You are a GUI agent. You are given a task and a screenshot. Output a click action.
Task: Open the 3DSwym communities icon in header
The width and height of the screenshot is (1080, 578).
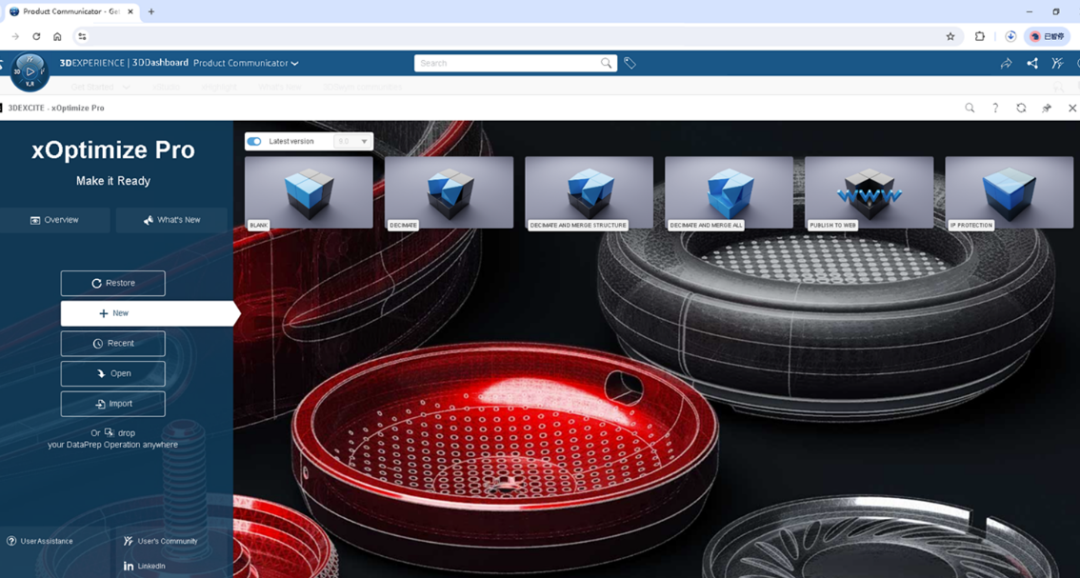[1057, 63]
